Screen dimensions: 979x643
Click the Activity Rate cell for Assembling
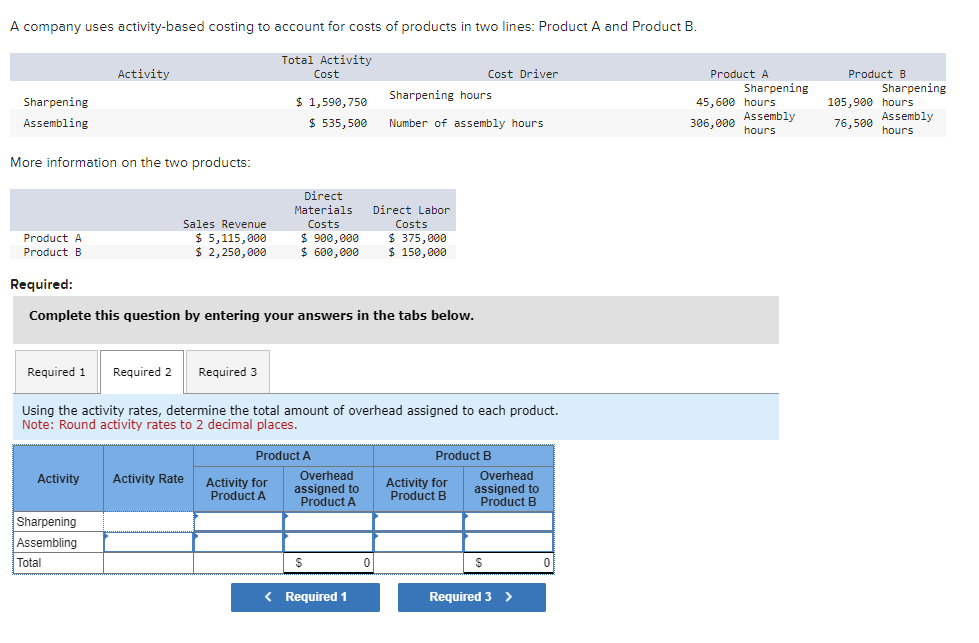(147, 542)
